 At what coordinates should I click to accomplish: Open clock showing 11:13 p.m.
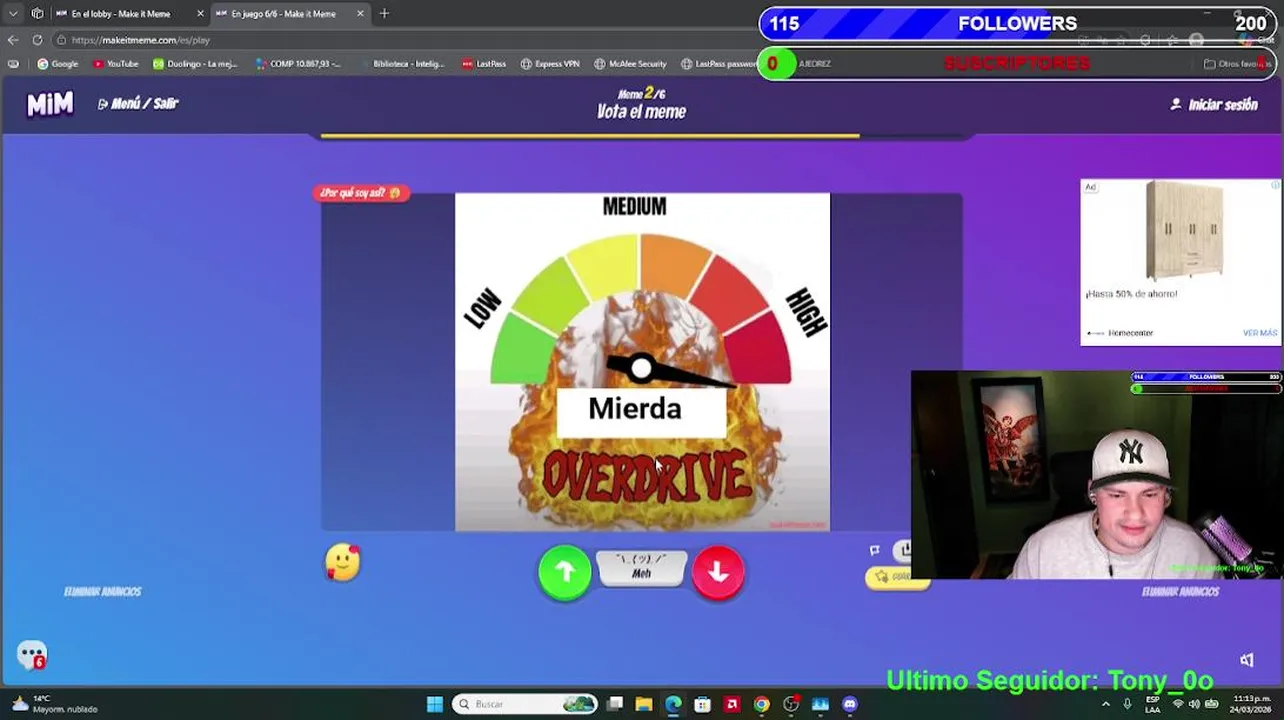click(1251, 704)
